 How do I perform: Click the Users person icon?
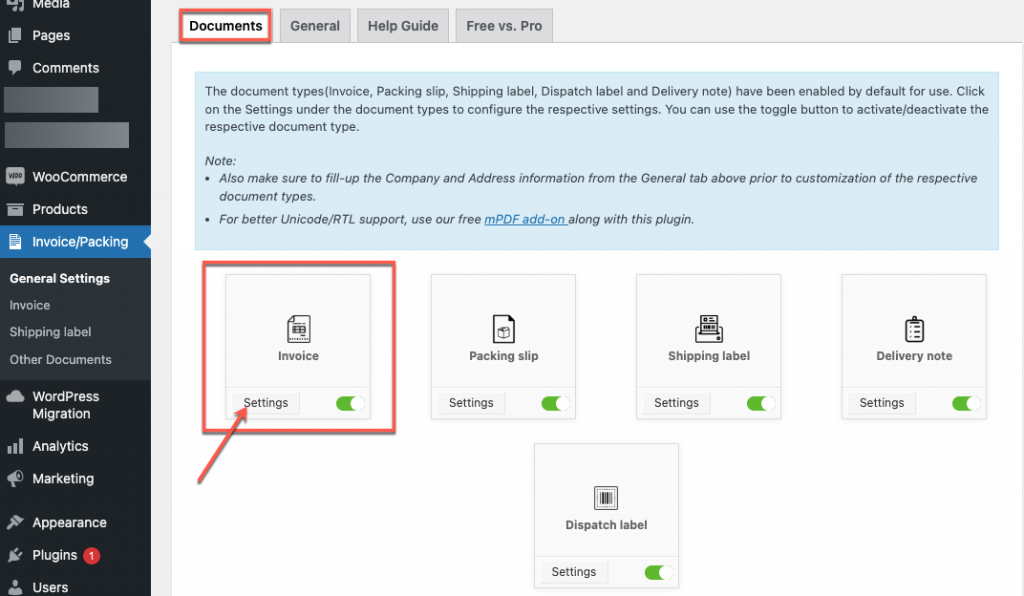pyautogui.click(x=15, y=587)
